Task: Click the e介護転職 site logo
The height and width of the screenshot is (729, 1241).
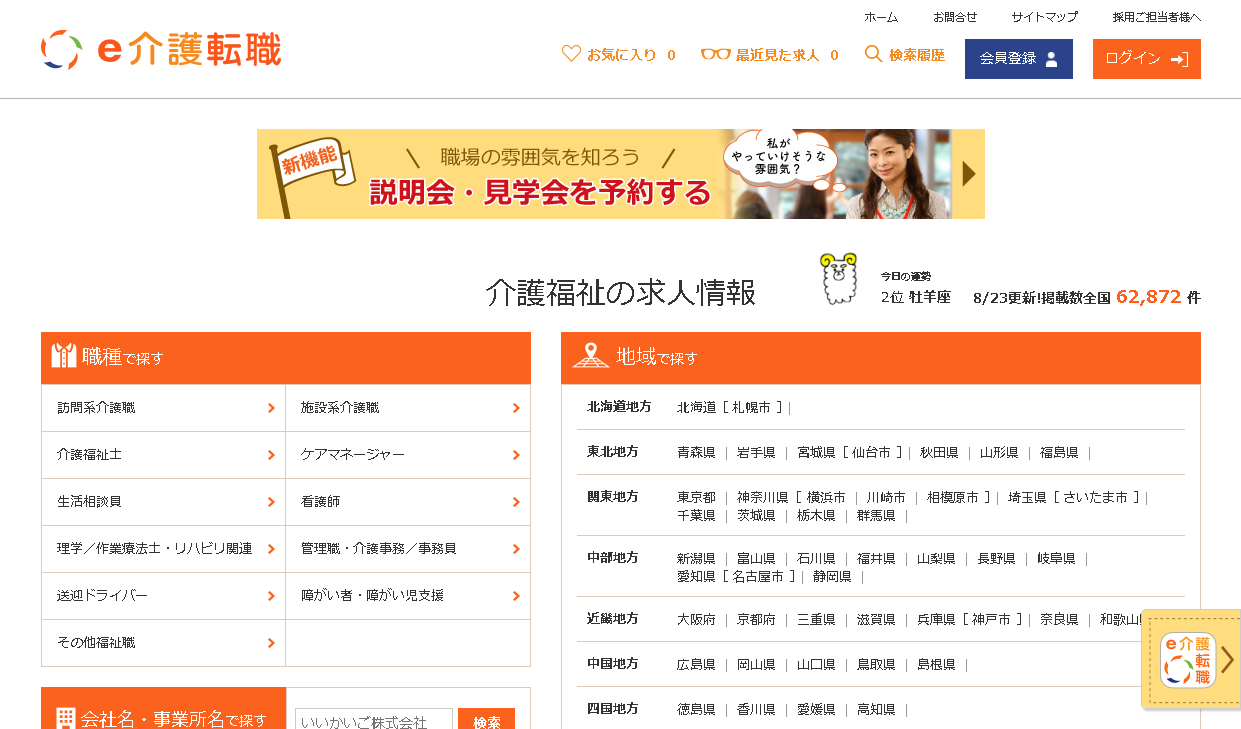Action: point(161,50)
